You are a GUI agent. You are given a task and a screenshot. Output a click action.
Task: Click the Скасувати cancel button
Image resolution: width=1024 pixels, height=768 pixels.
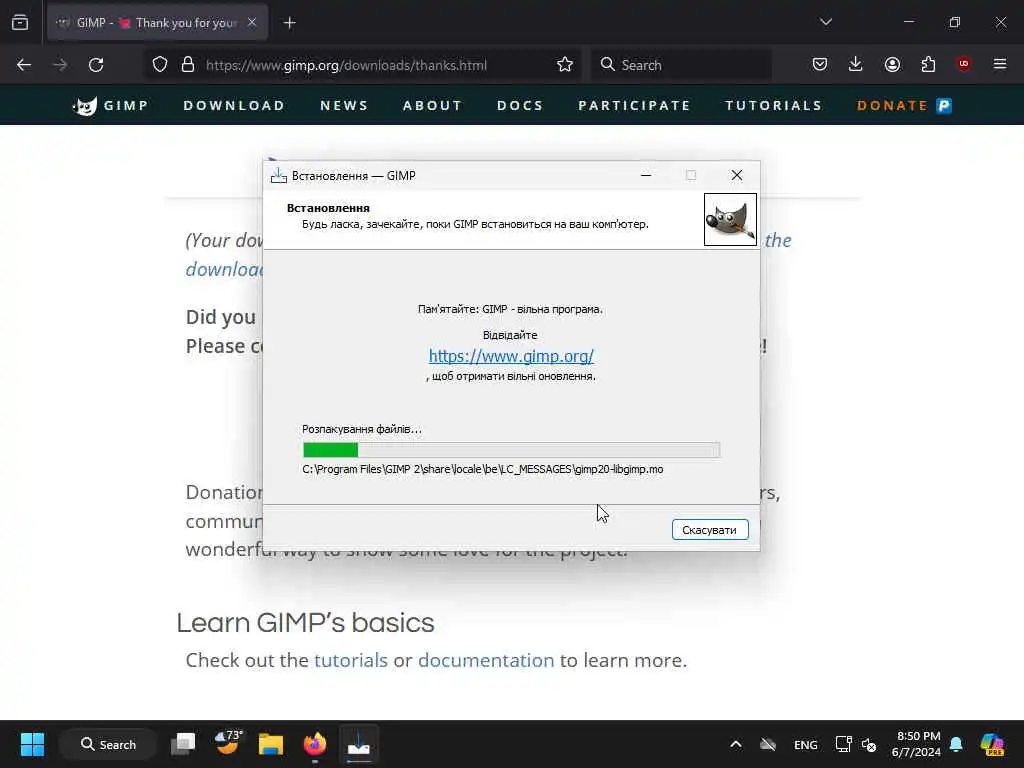[x=710, y=530]
